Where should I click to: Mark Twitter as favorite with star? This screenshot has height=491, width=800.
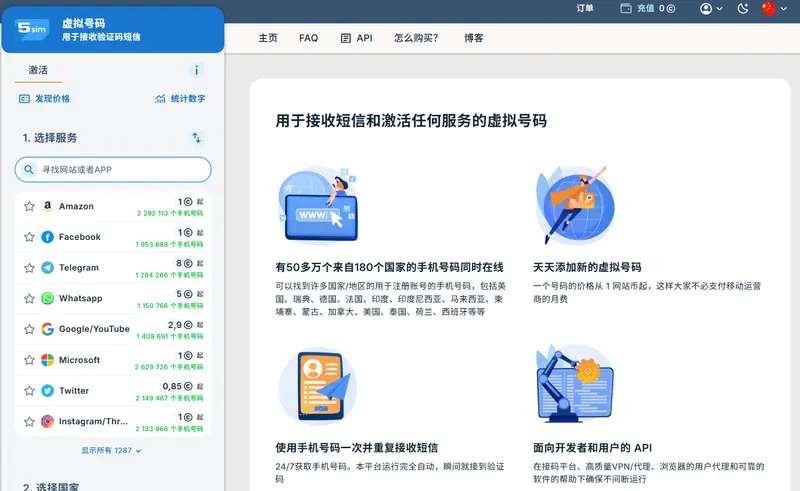(29, 391)
